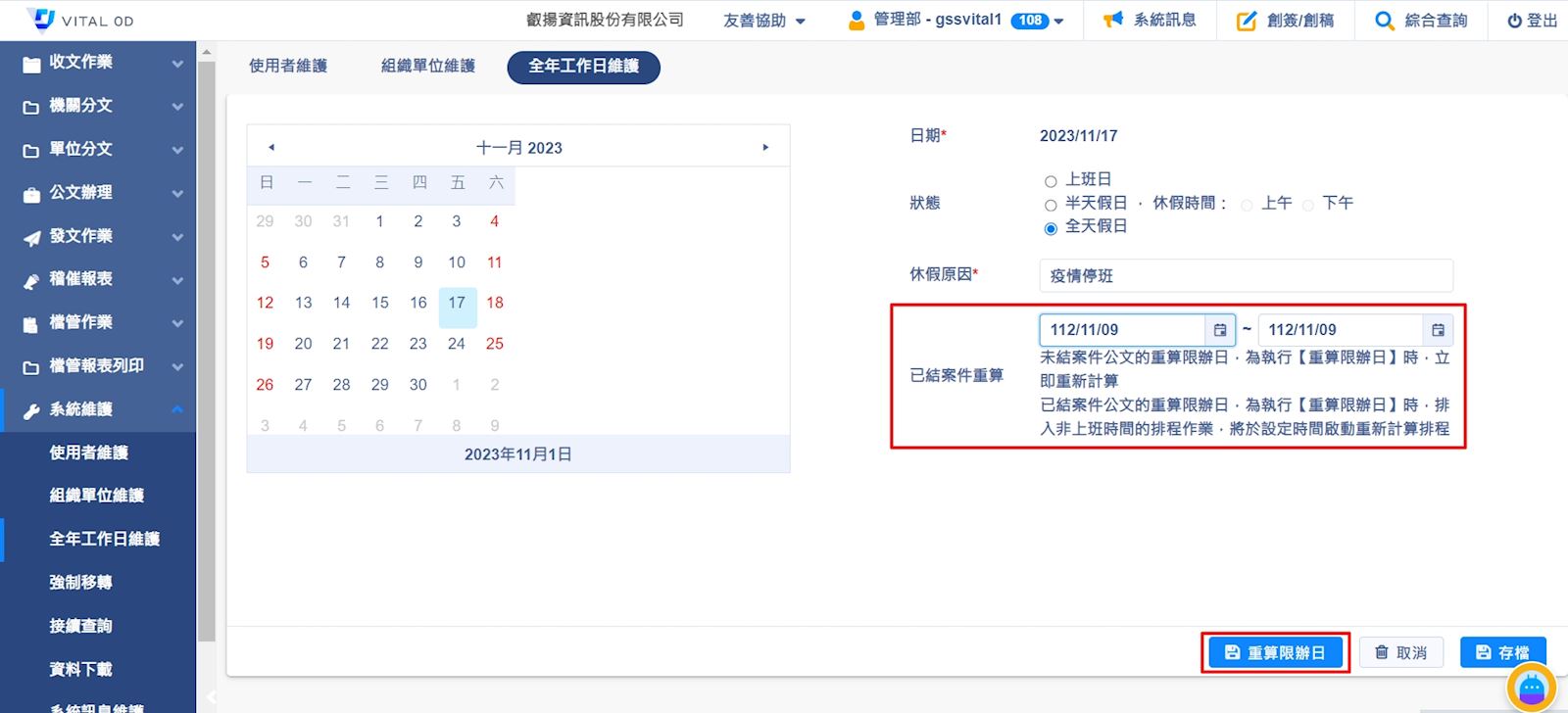1568x713 pixels.
Task: Click the 創簽/創稿 edit icon
Action: pos(1246,21)
